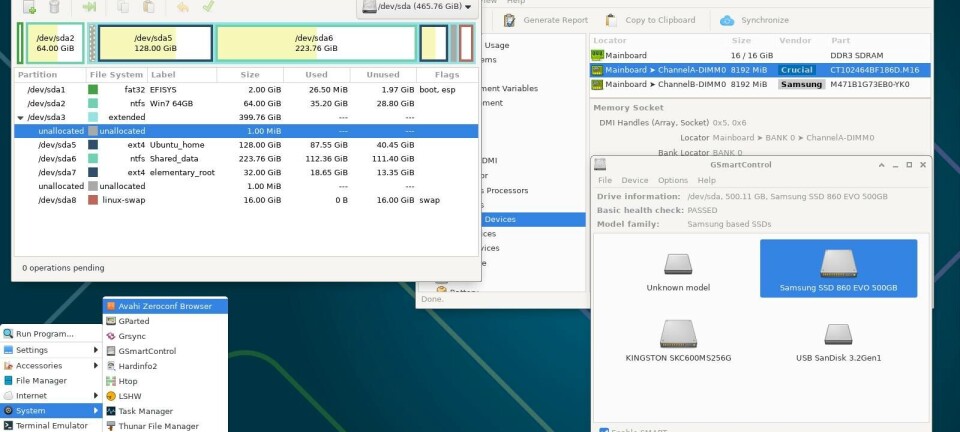
Task: Open Run Program... from the application menu
Action: coord(51,334)
